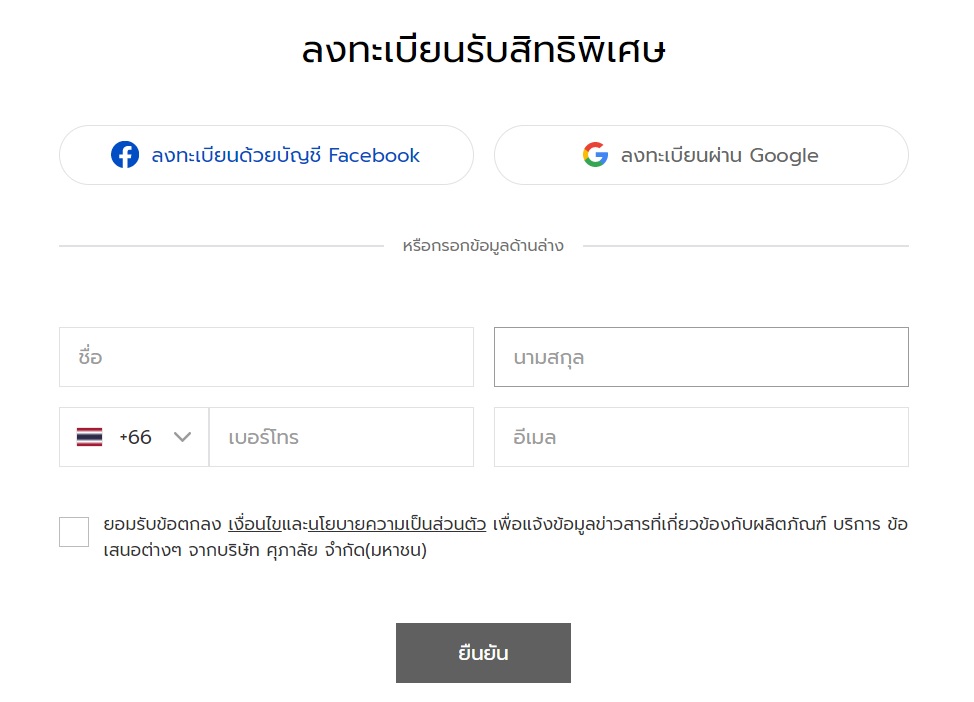Tick the accept terms checkbox
This screenshot has width=974, height=702.
point(74,532)
